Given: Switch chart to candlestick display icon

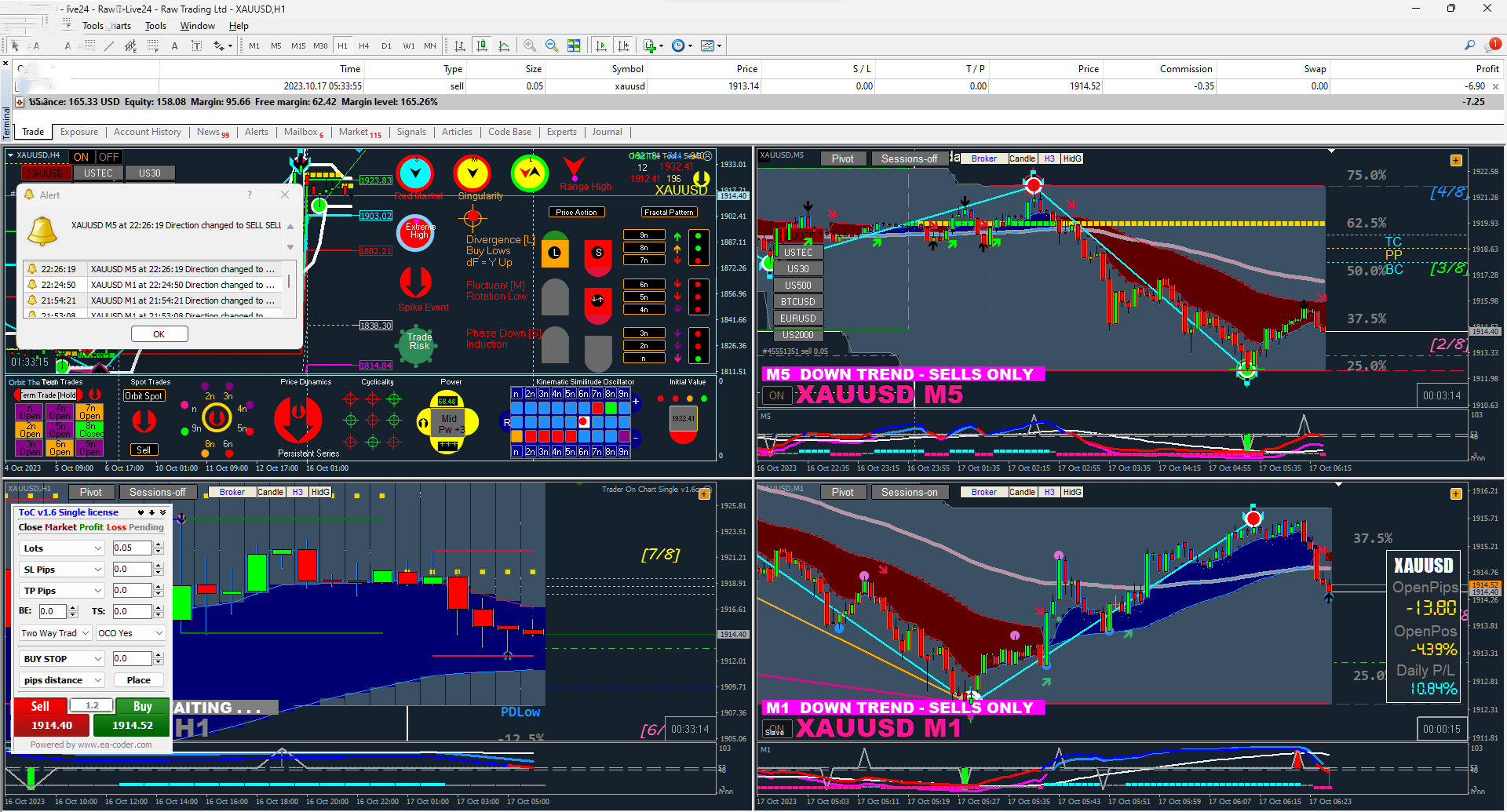Looking at the screenshot, I should tap(482, 46).
